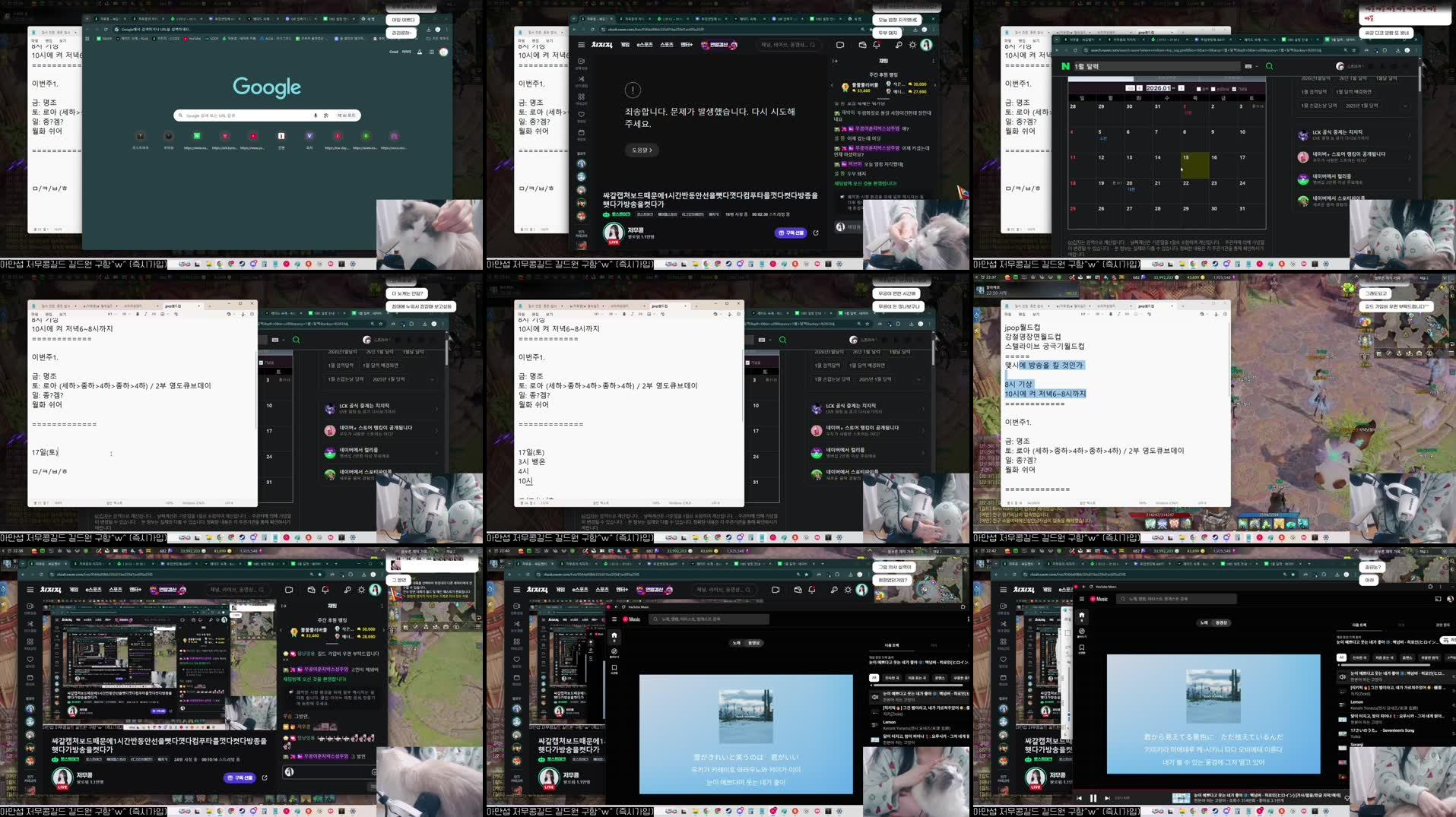Click the Chzzk profile avatar icon

[x=928, y=46]
